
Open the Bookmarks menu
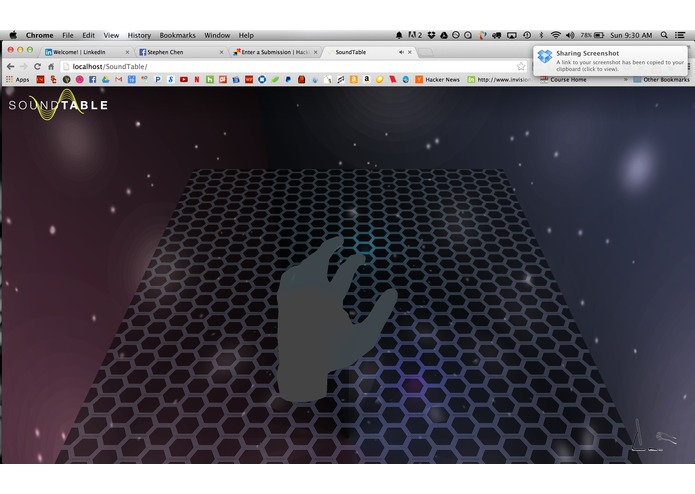(x=177, y=35)
